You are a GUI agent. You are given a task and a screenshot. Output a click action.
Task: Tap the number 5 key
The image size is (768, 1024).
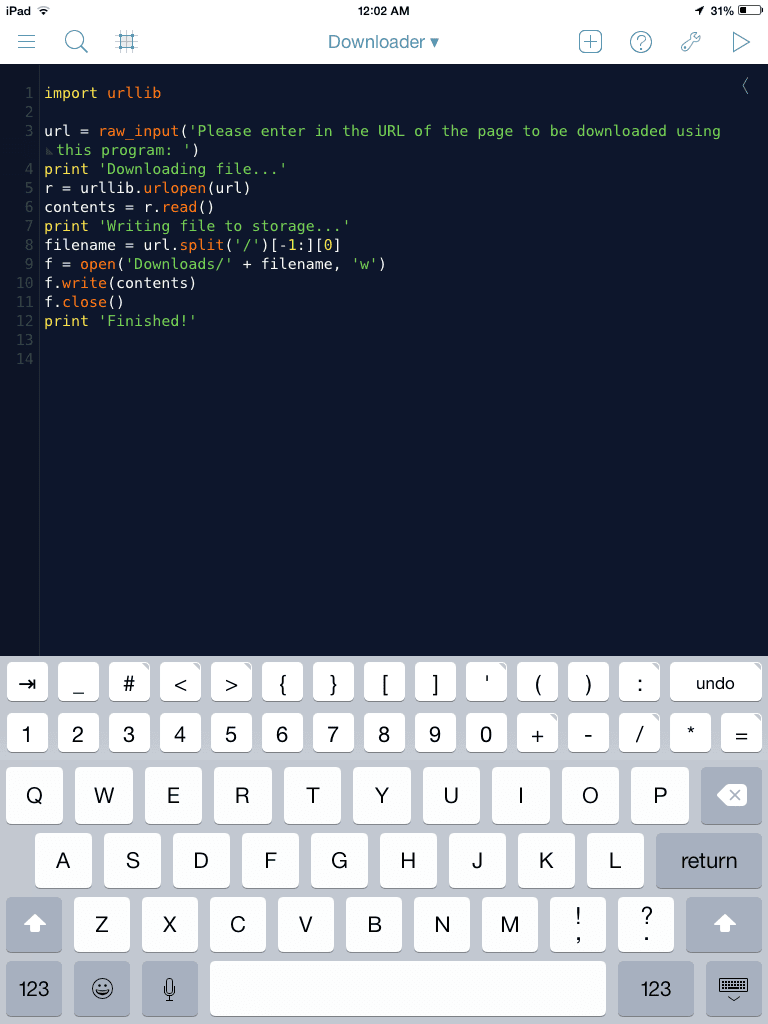click(x=231, y=733)
